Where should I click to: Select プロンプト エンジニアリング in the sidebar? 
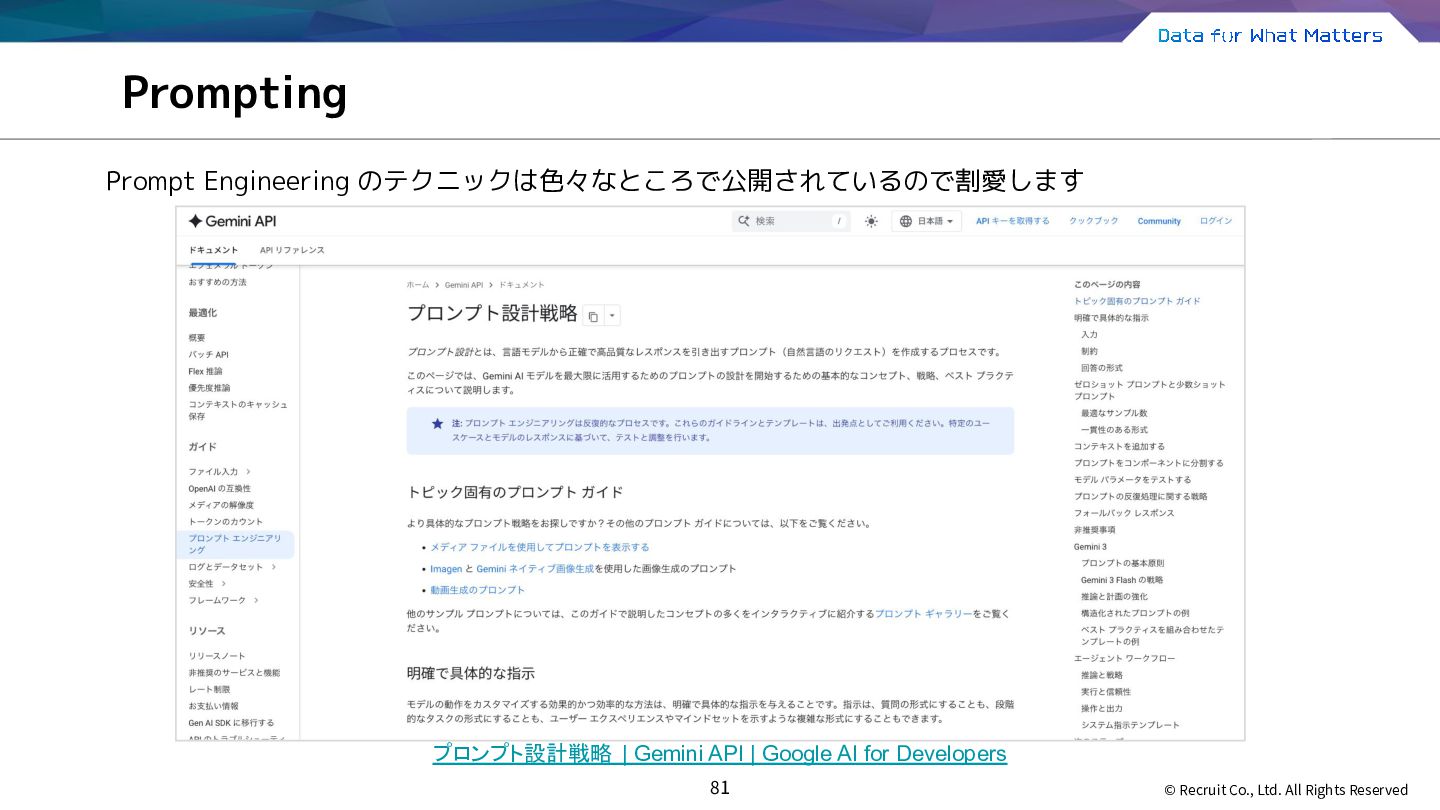(235, 544)
